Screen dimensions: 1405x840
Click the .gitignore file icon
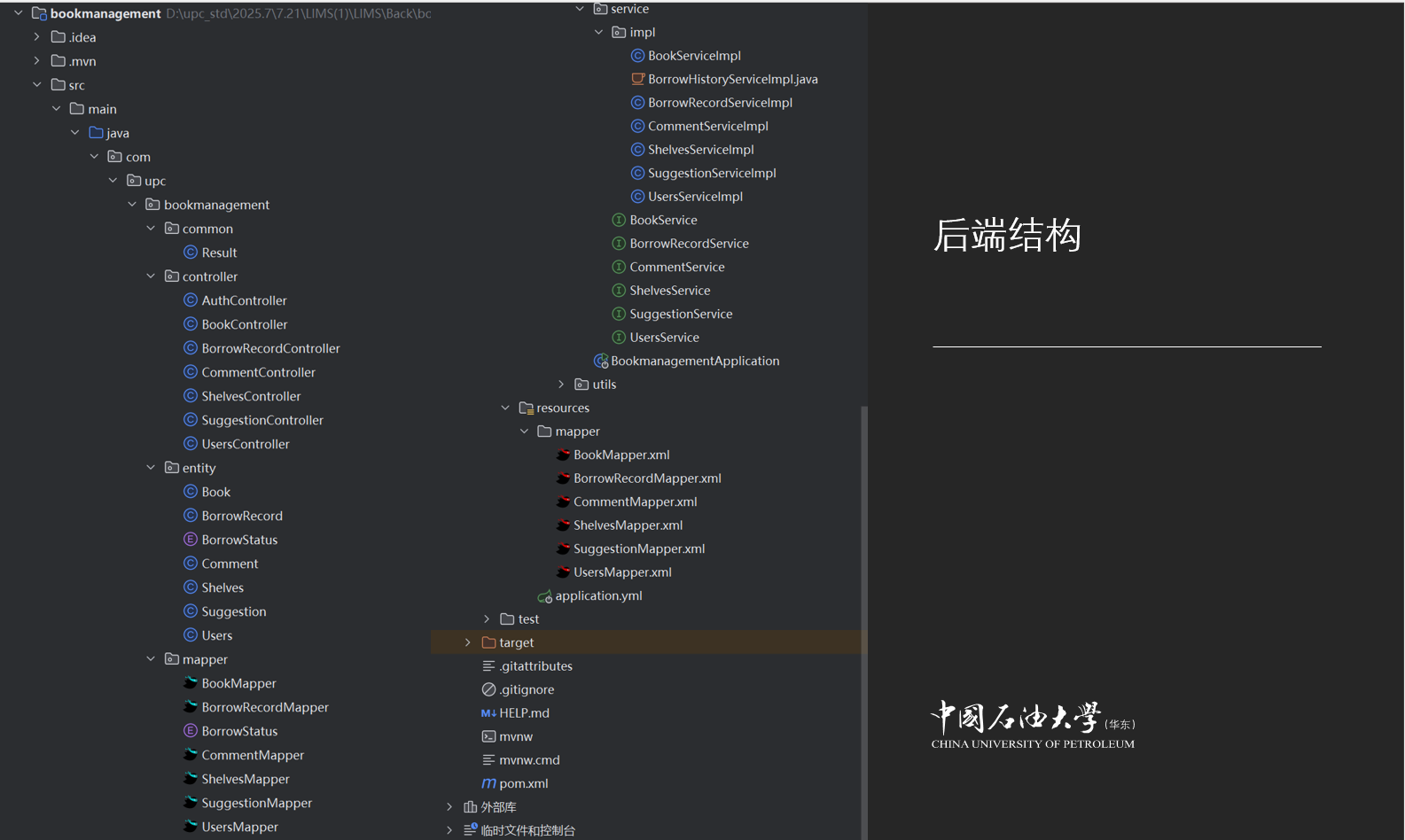(x=488, y=689)
